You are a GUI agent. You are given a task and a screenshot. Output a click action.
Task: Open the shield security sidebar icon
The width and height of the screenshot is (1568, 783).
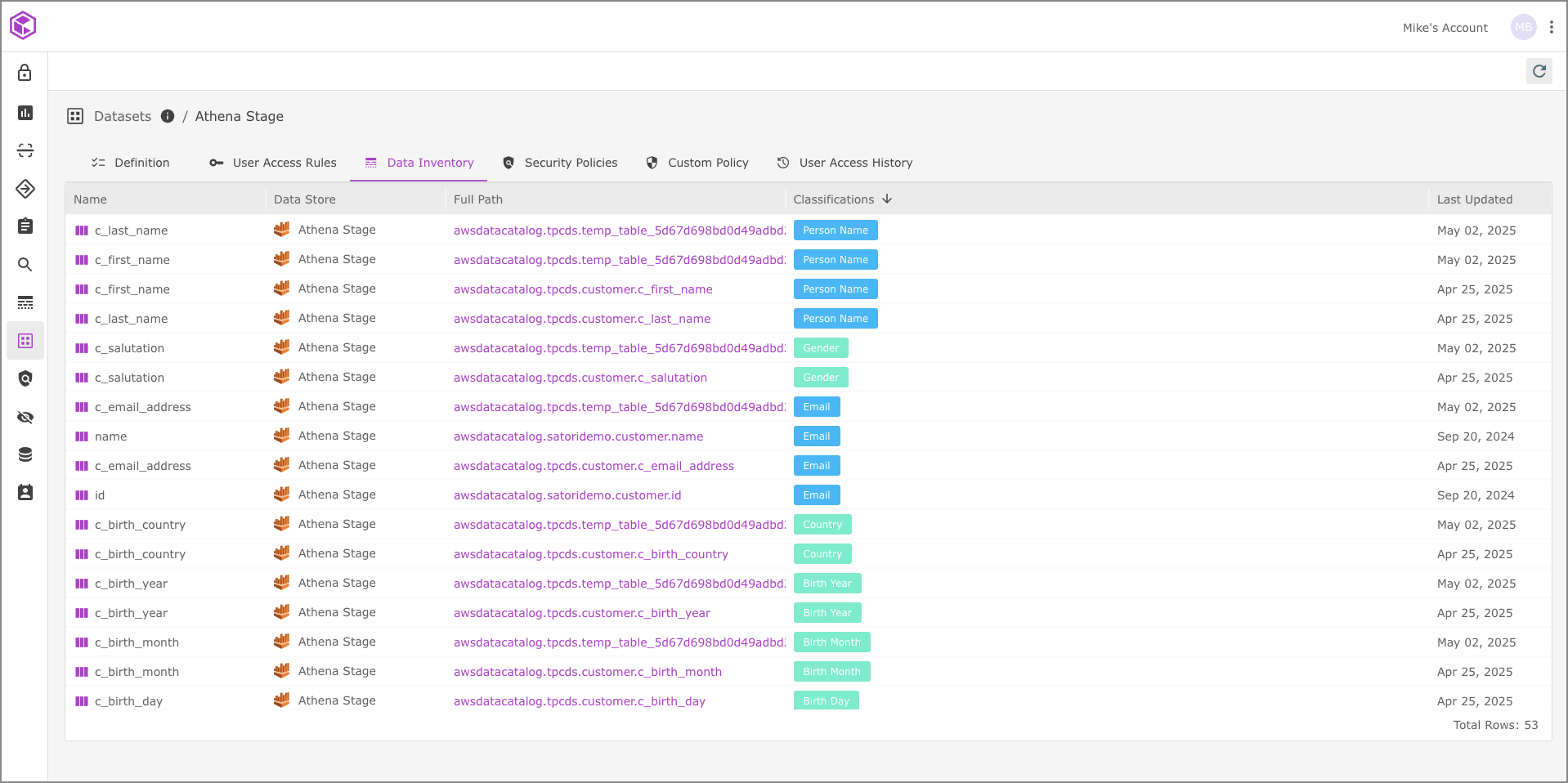tap(25, 378)
